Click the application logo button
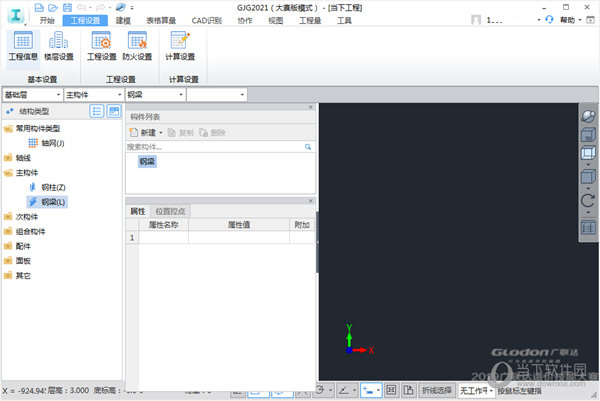 pyautogui.click(x=16, y=16)
